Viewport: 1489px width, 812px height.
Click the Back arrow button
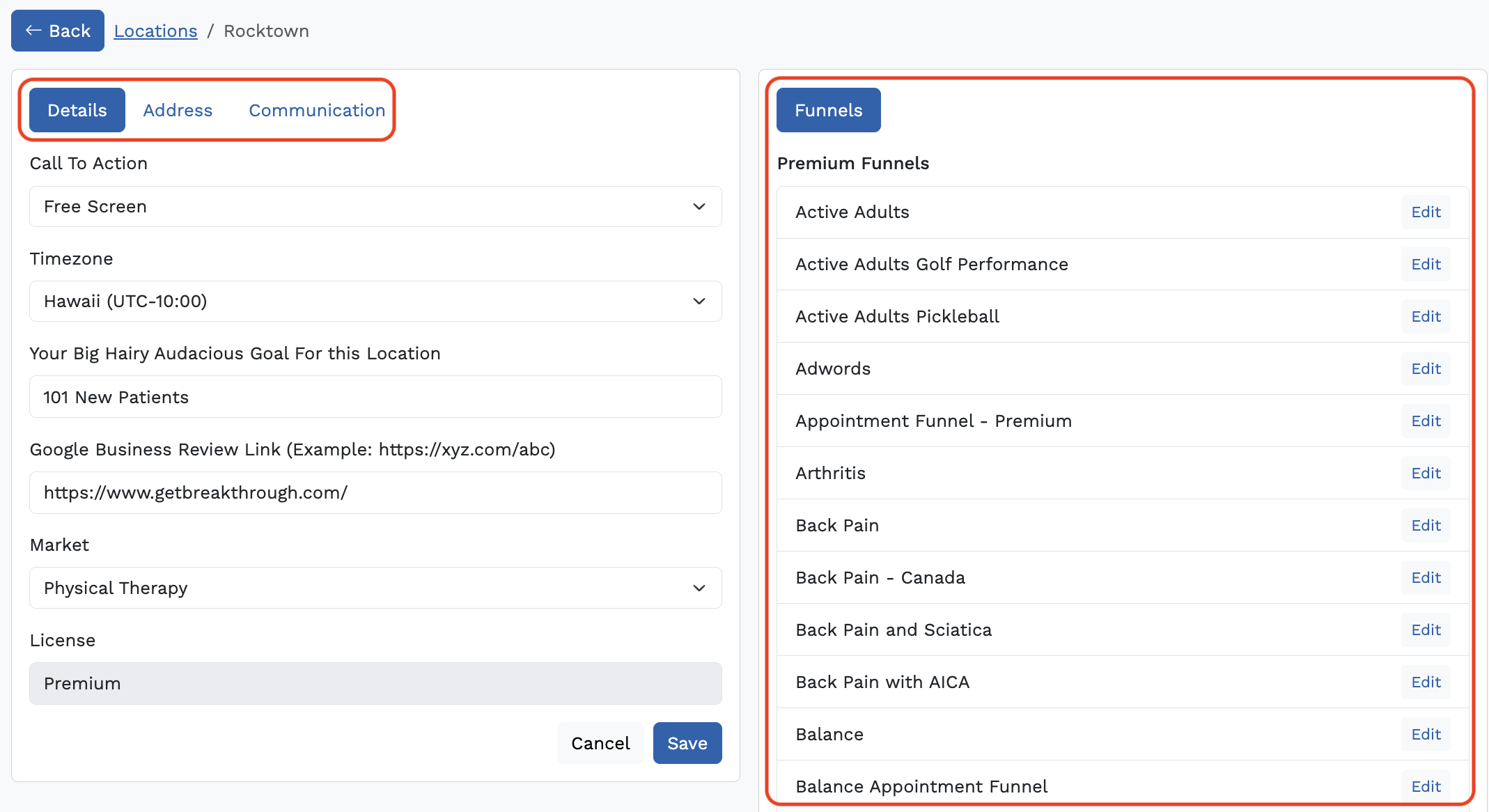click(x=58, y=31)
